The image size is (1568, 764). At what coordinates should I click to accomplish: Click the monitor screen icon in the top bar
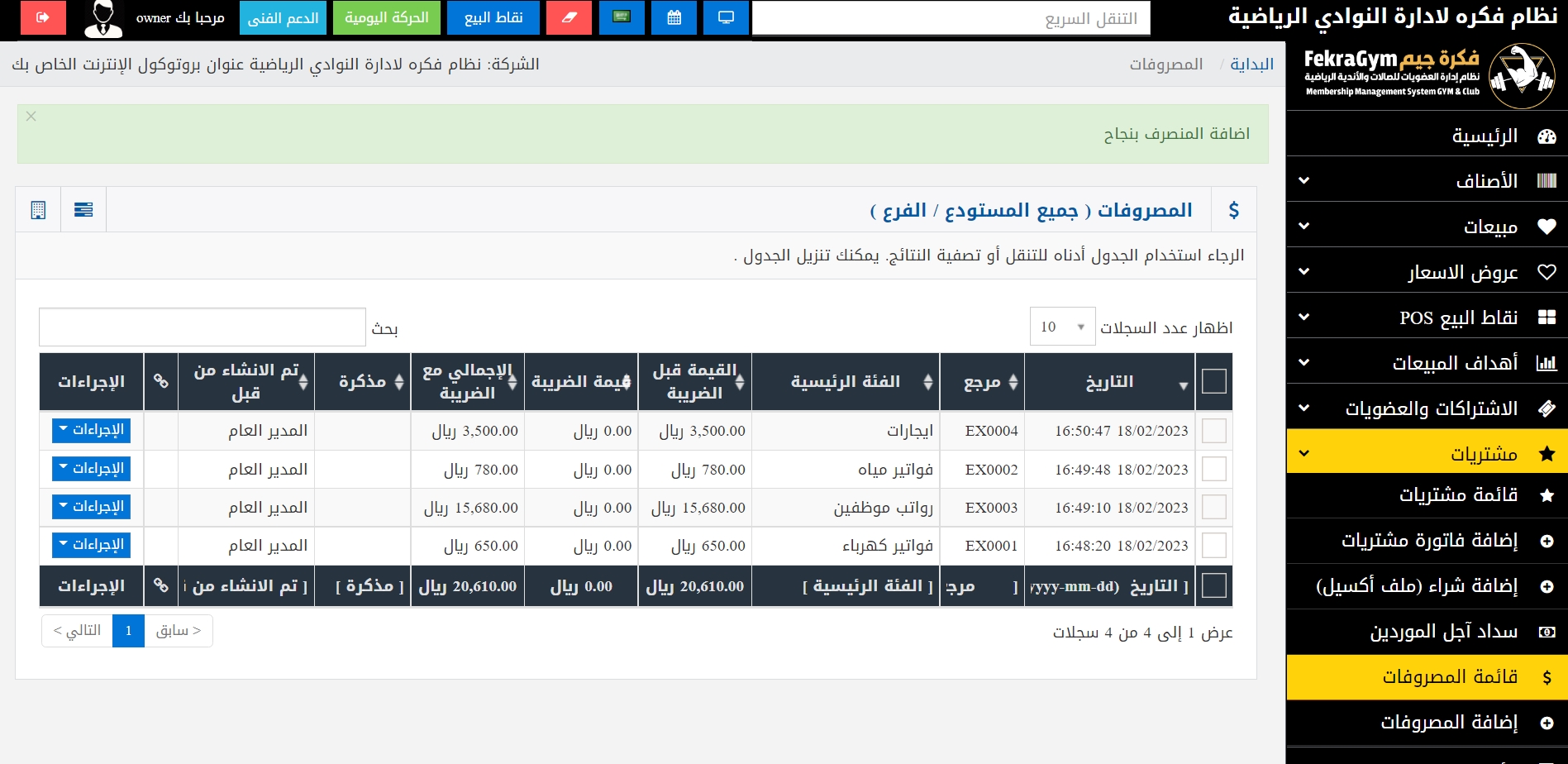pyautogui.click(x=726, y=17)
